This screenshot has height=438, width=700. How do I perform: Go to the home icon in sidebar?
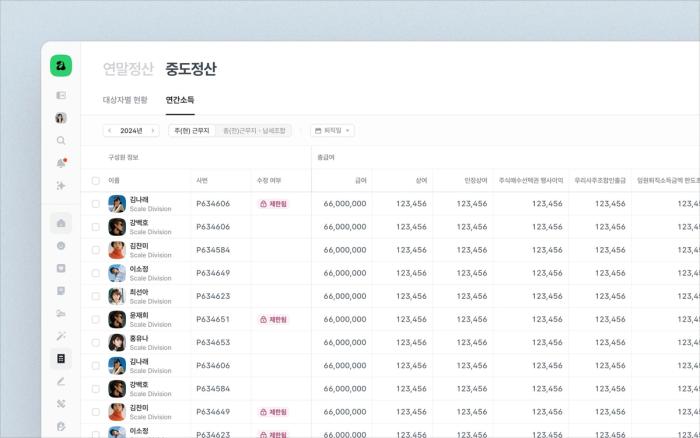[61, 223]
